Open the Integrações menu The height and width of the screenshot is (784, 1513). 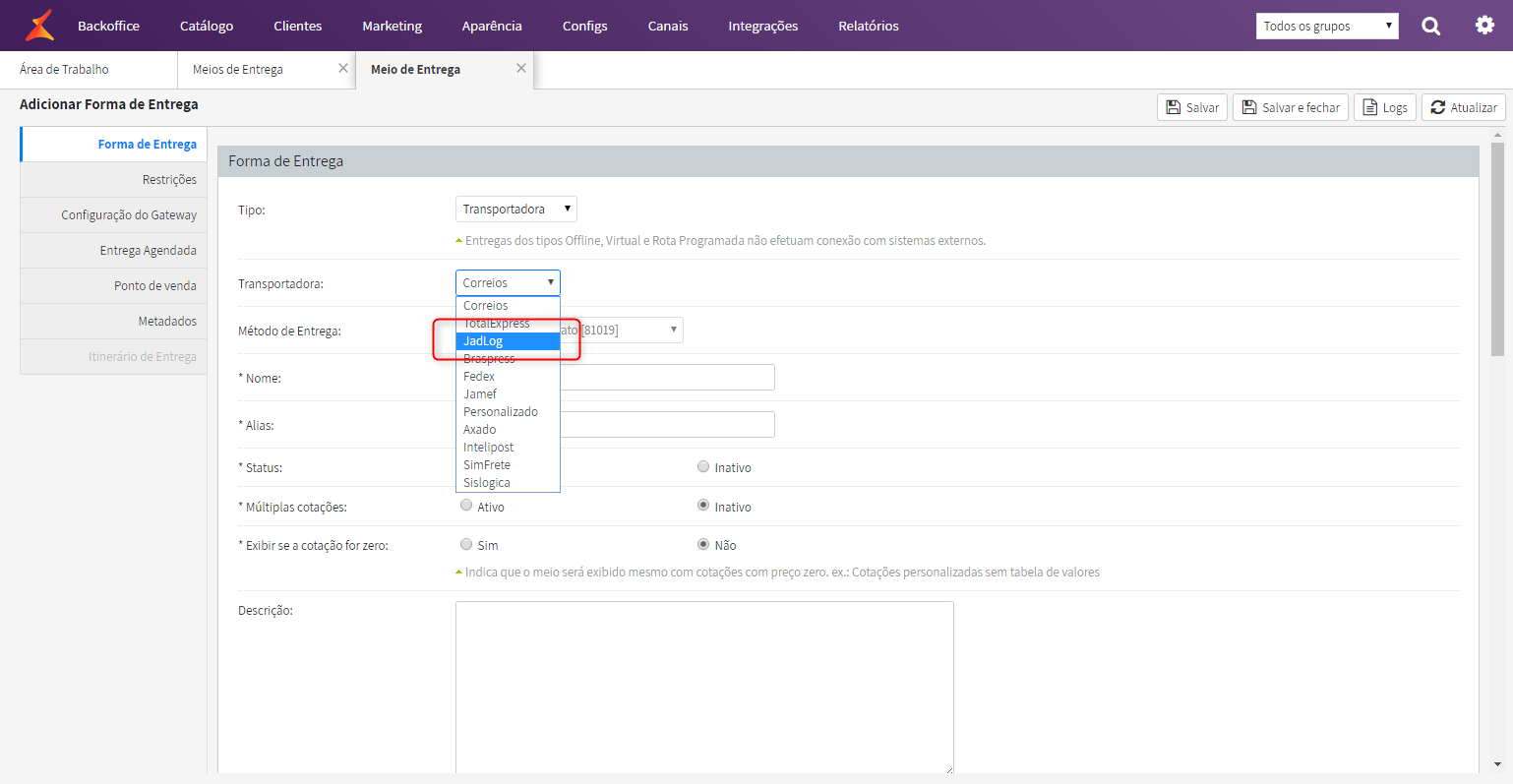(x=763, y=26)
